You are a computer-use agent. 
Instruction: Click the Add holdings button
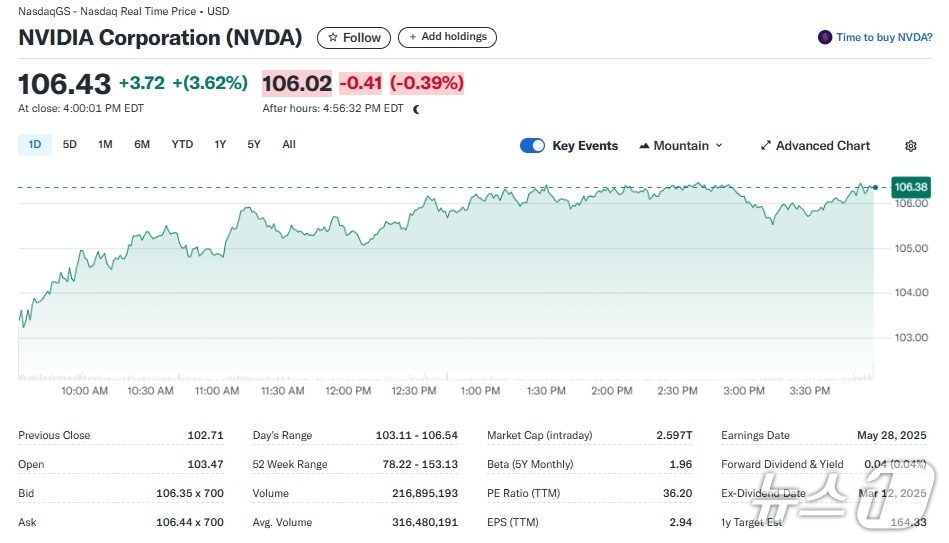coord(447,37)
